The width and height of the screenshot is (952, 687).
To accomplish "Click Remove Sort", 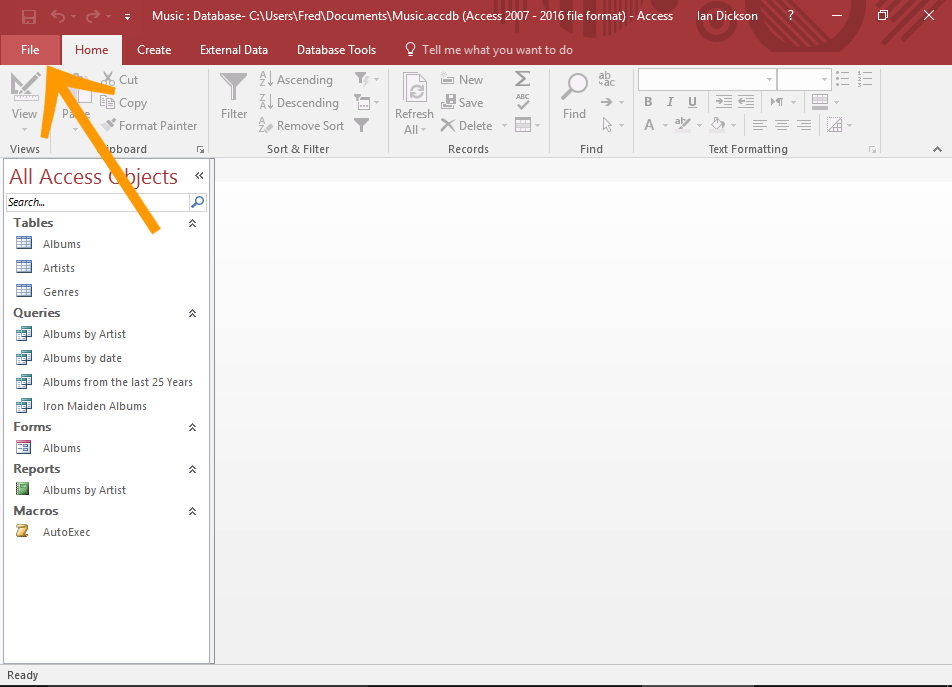I will (x=301, y=125).
